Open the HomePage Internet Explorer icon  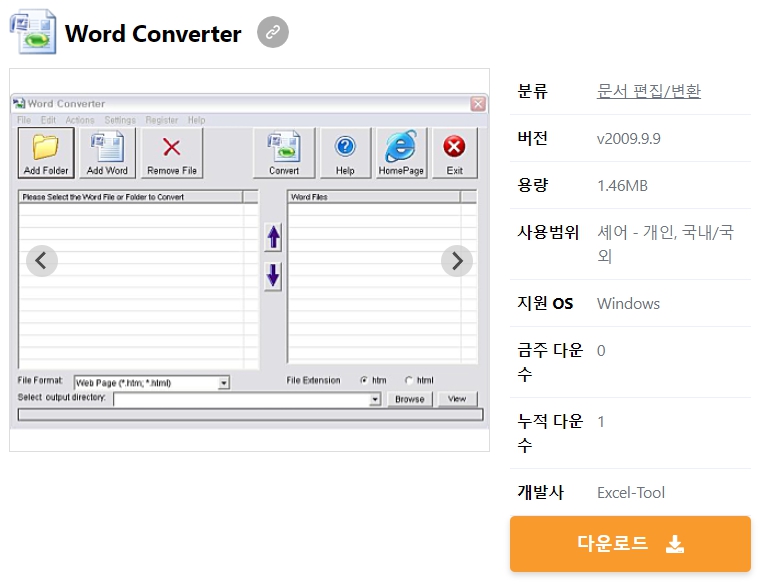tap(401, 146)
